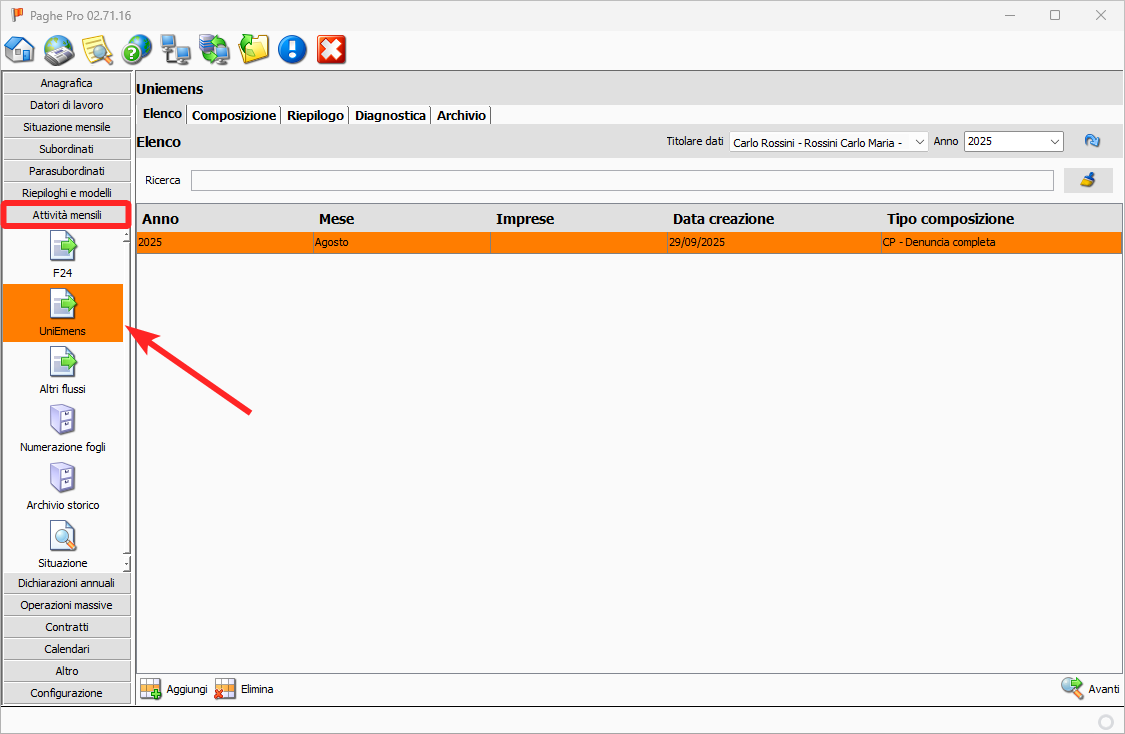Expand the Dichiarazioni annuali sidebar section
1125x734 pixels.
(67, 583)
